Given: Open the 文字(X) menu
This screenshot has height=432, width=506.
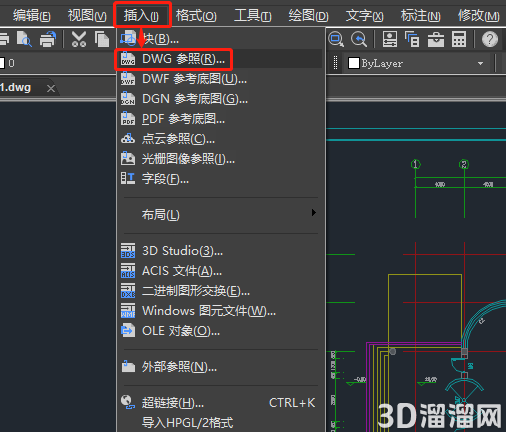Looking at the screenshot, I should tap(364, 15).
